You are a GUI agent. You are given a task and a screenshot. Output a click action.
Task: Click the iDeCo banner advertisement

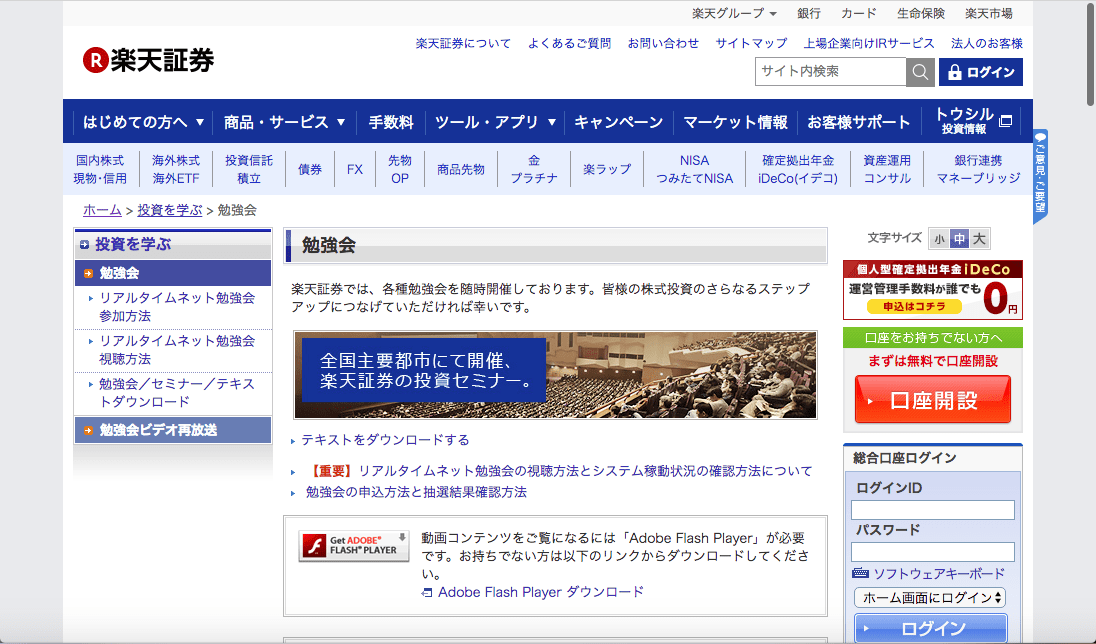coord(932,290)
